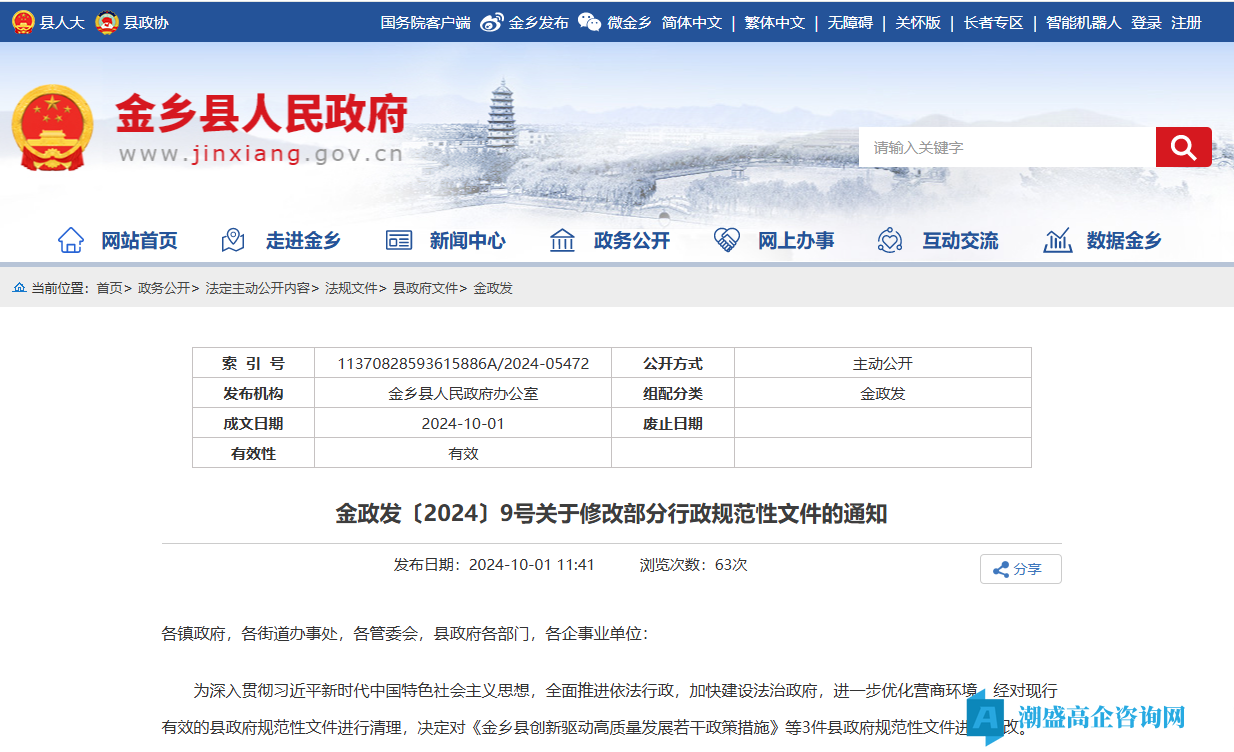The height and width of the screenshot is (752, 1234).
Task: Open the 智能机器人 link
Action: [x=1083, y=22]
